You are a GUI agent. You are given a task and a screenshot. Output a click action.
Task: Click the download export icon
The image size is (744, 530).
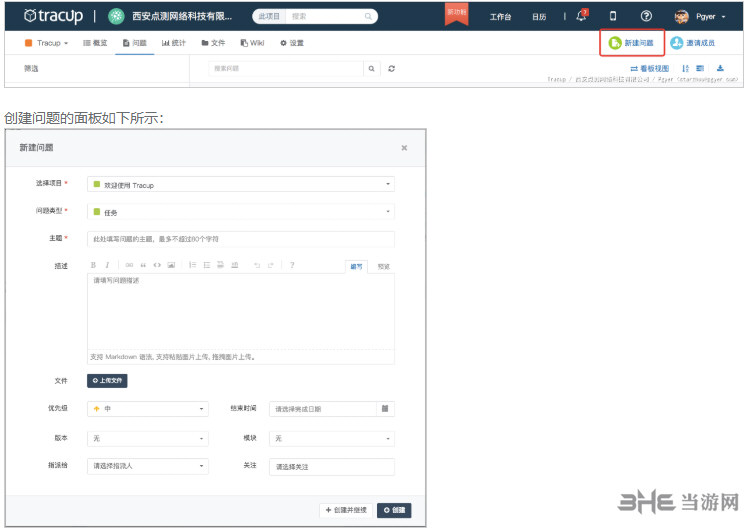(720, 68)
